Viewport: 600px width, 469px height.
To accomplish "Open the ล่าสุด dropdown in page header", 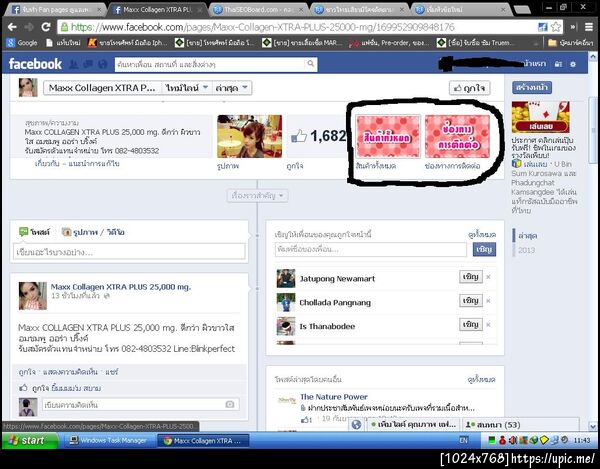I will click(232, 88).
